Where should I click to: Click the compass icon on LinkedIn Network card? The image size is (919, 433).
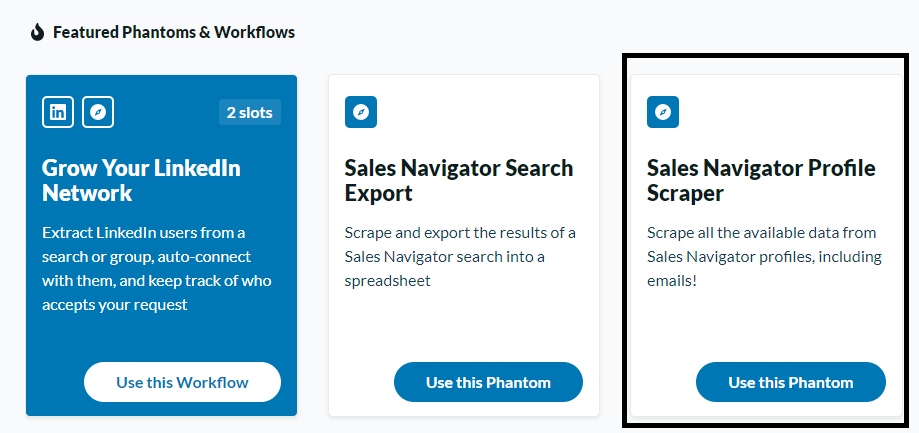98,112
